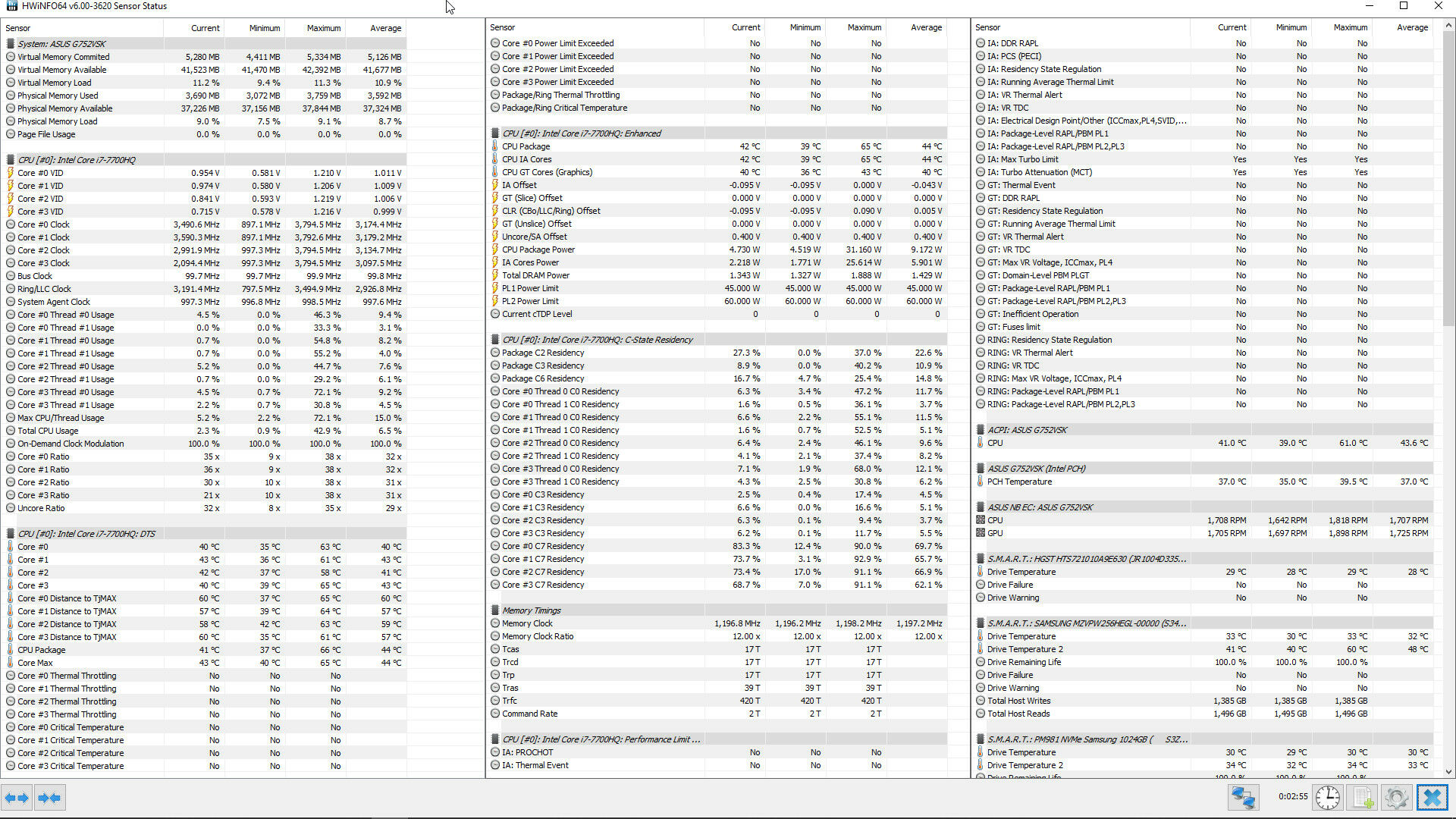Screen dimensions: 1456x819
Task: Click the fan icon beside CPU 1,708 RPM row
Action: click(981, 520)
